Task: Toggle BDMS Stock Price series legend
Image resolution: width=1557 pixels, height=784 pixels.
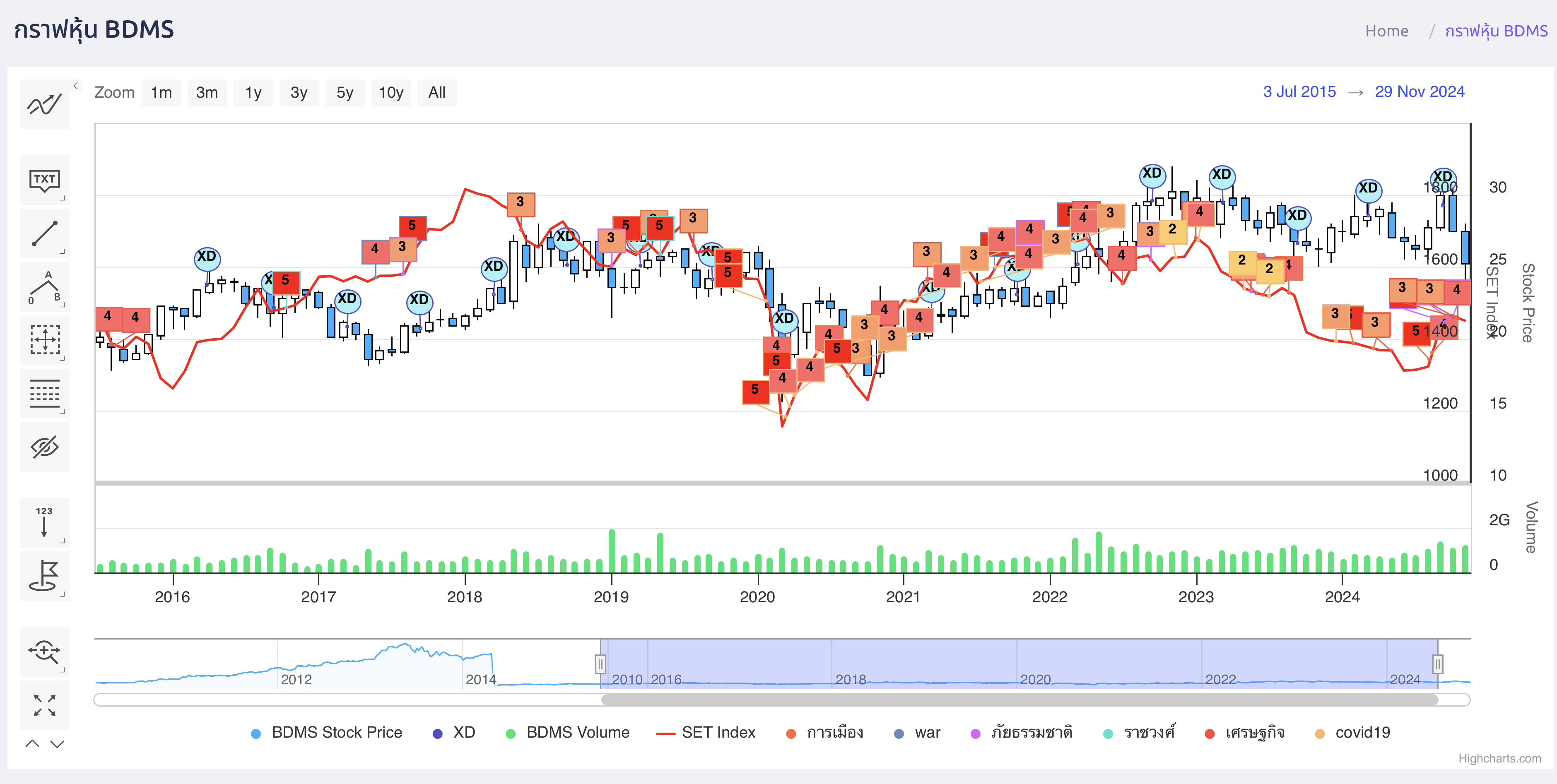Action: pos(326,733)
